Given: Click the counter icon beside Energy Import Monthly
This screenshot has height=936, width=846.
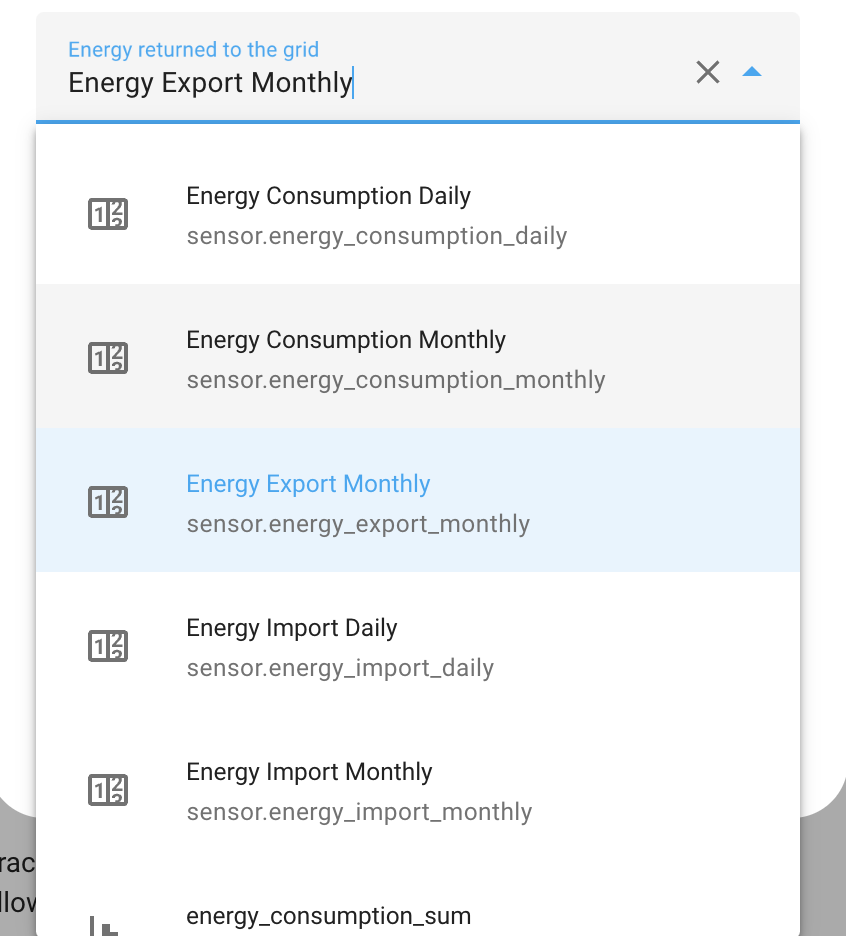Looking at the screenshot, I should 108,789.
